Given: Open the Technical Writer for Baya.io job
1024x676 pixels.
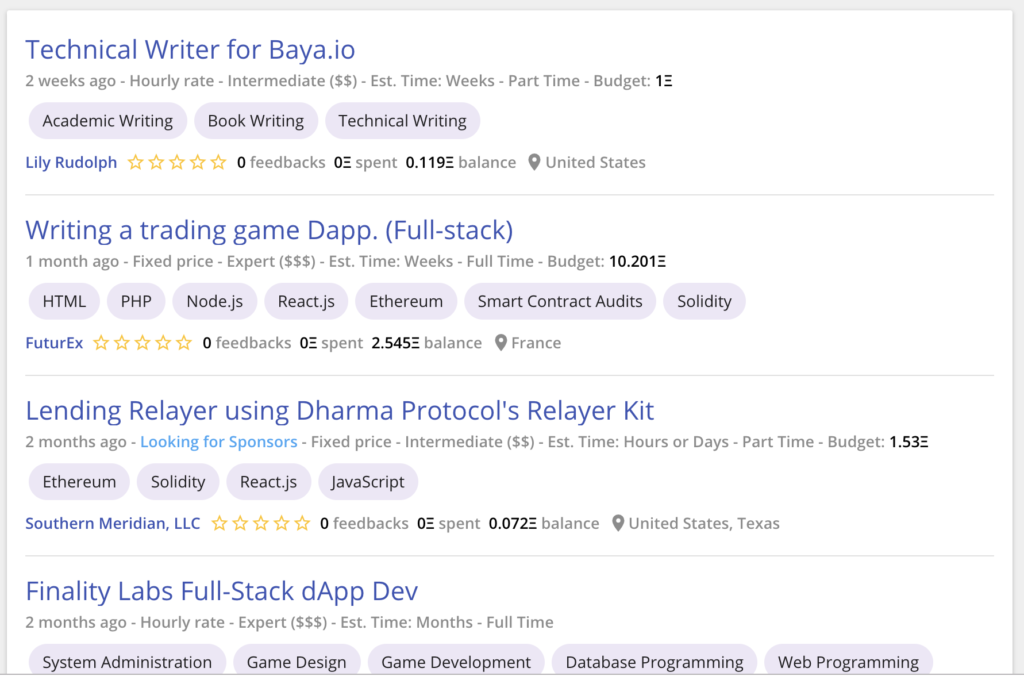Looking at the screenshot, I should 190,50.
